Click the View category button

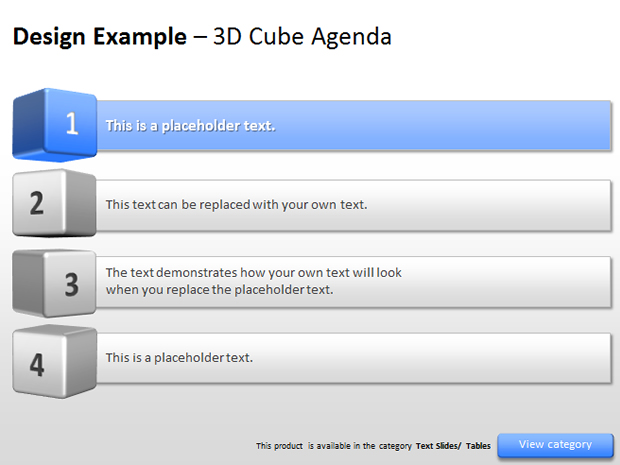click(x=555, y=445)
